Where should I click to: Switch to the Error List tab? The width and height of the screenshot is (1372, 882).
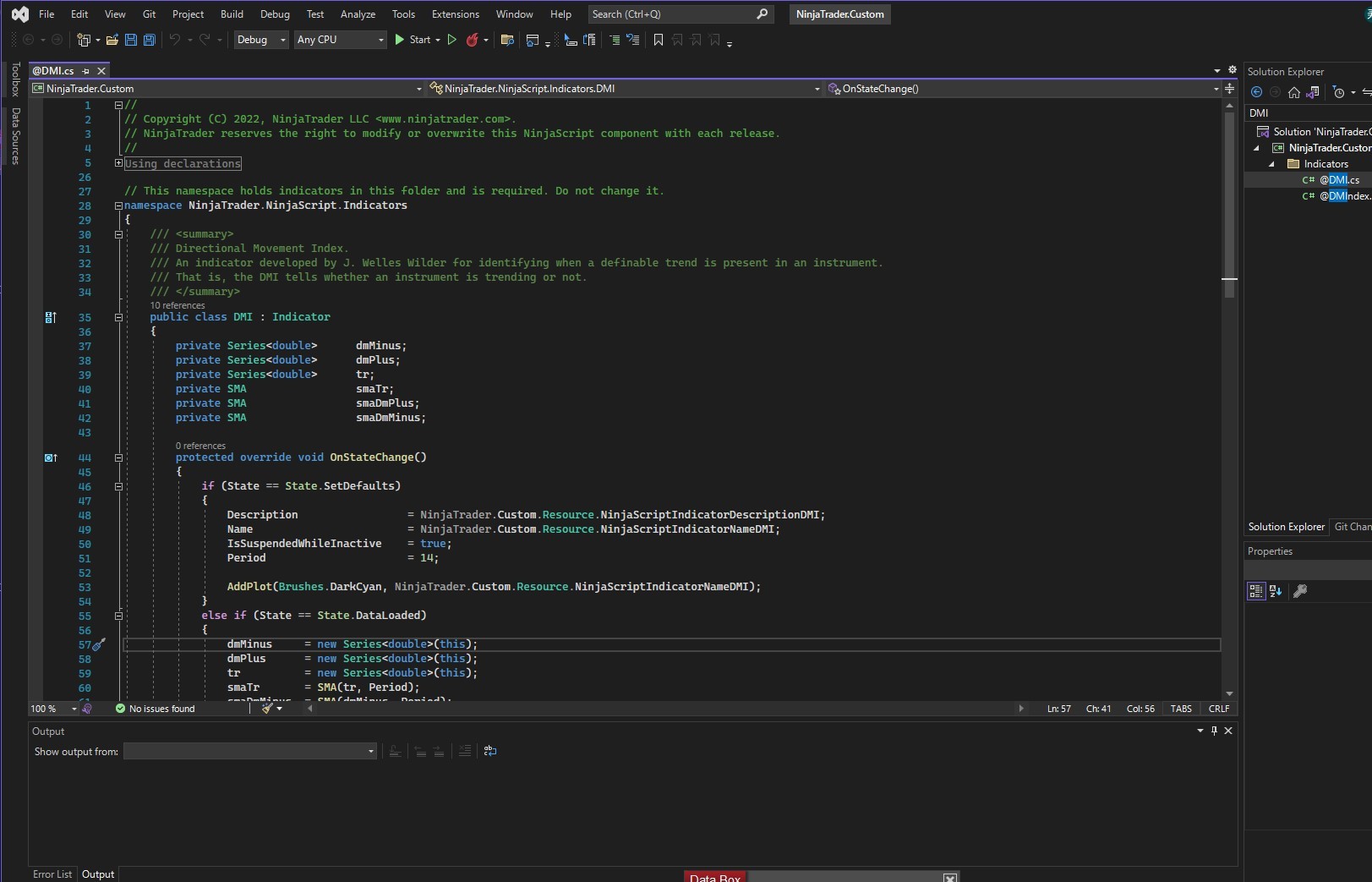(52, 874)
